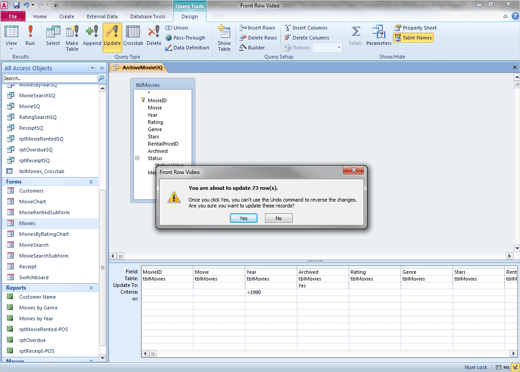Select the Data Definition query option
This screenshot has height=372, width=520.
pyautogui.click(x=187, y=48)
